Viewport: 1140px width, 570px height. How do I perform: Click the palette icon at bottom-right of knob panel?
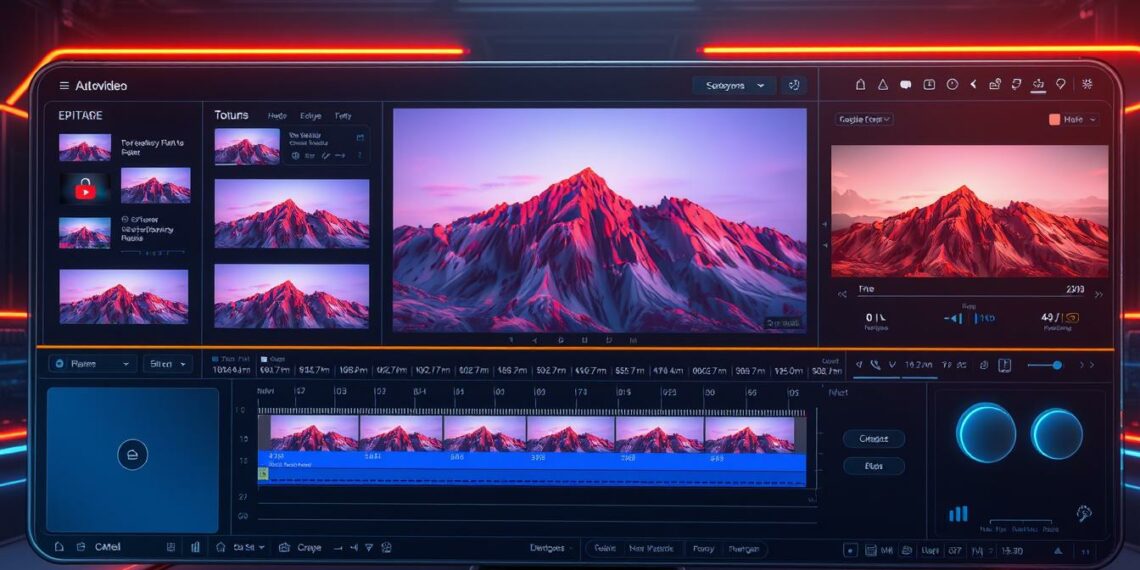(1084, 513)
